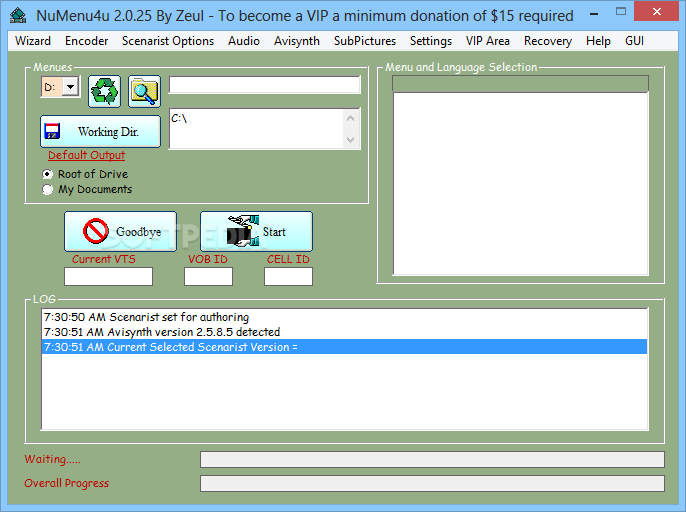Click the VOB ID field

pos(208,277)
